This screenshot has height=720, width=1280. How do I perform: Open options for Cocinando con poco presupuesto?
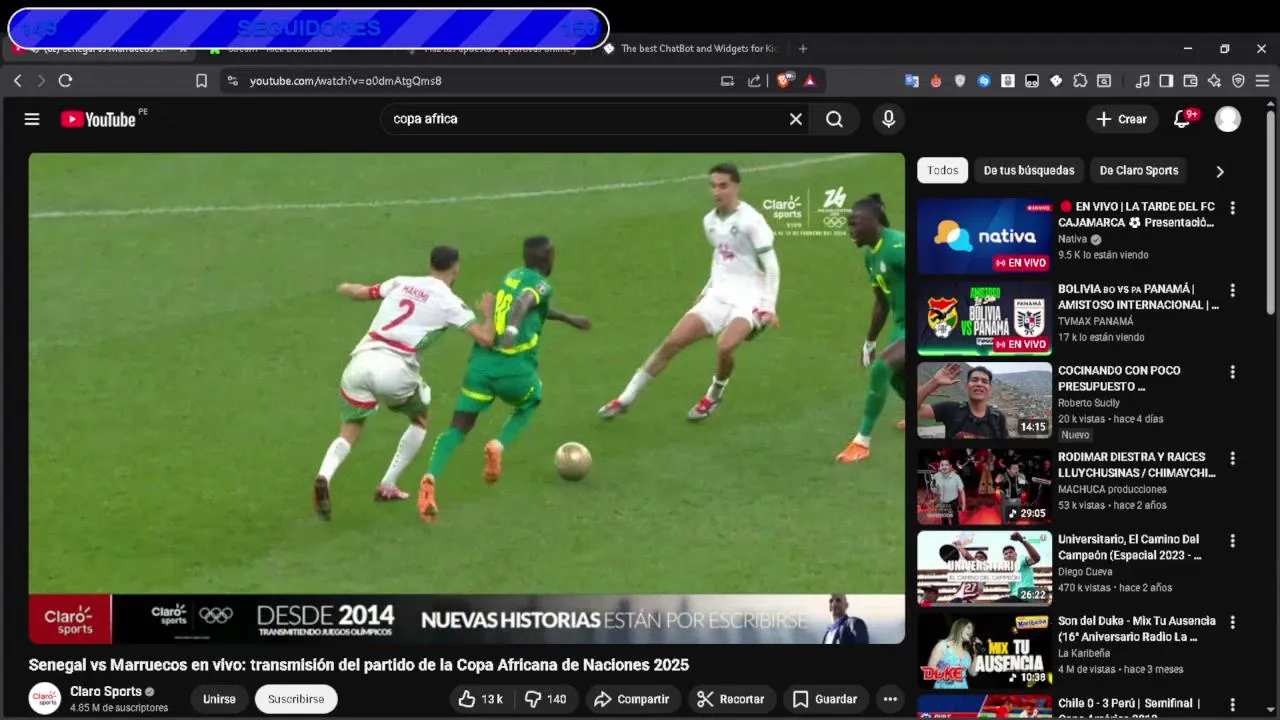[1232, 372]
